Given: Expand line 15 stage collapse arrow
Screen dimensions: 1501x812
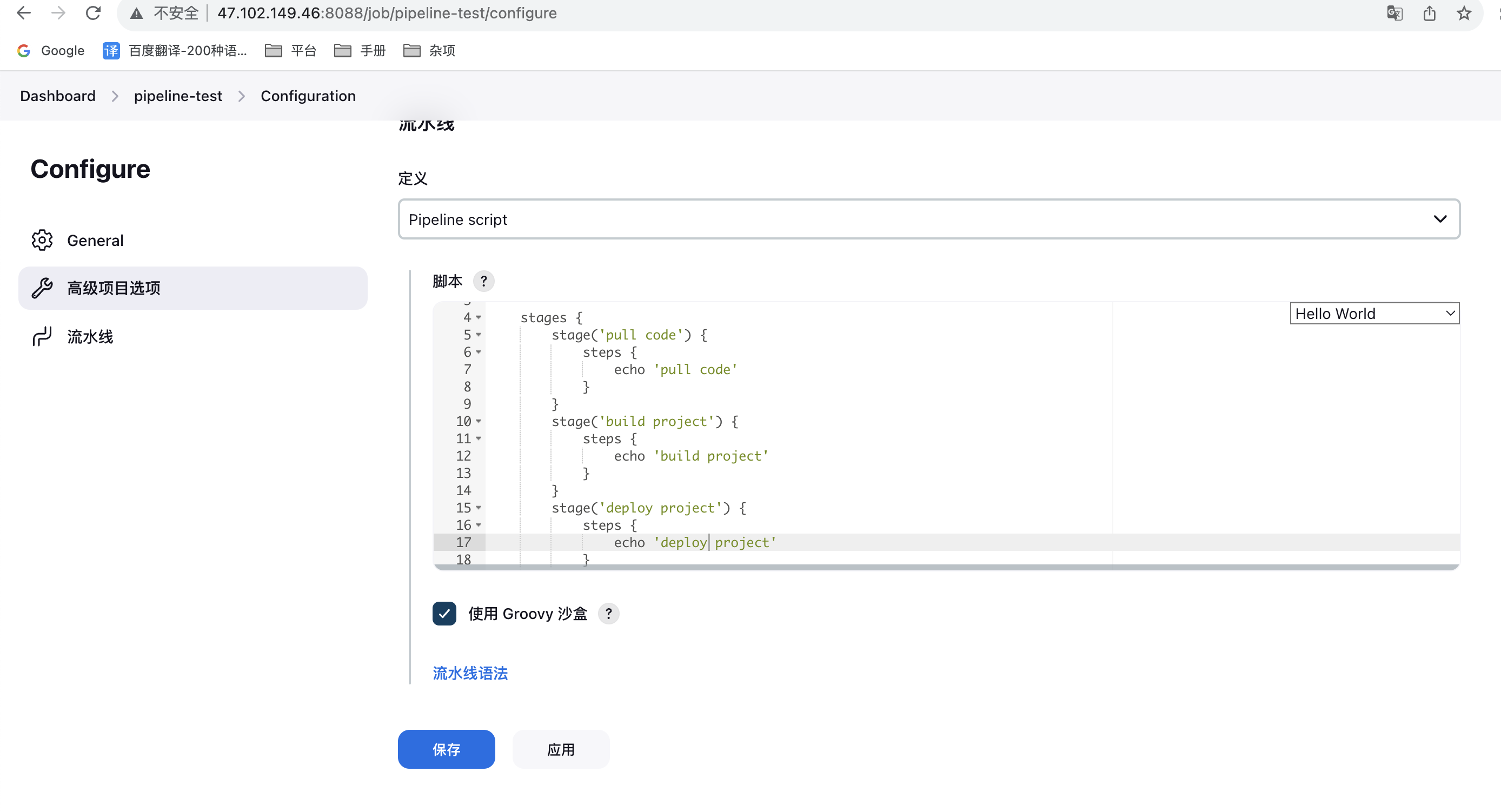Looking at the screenshot, I should point(478,508).
